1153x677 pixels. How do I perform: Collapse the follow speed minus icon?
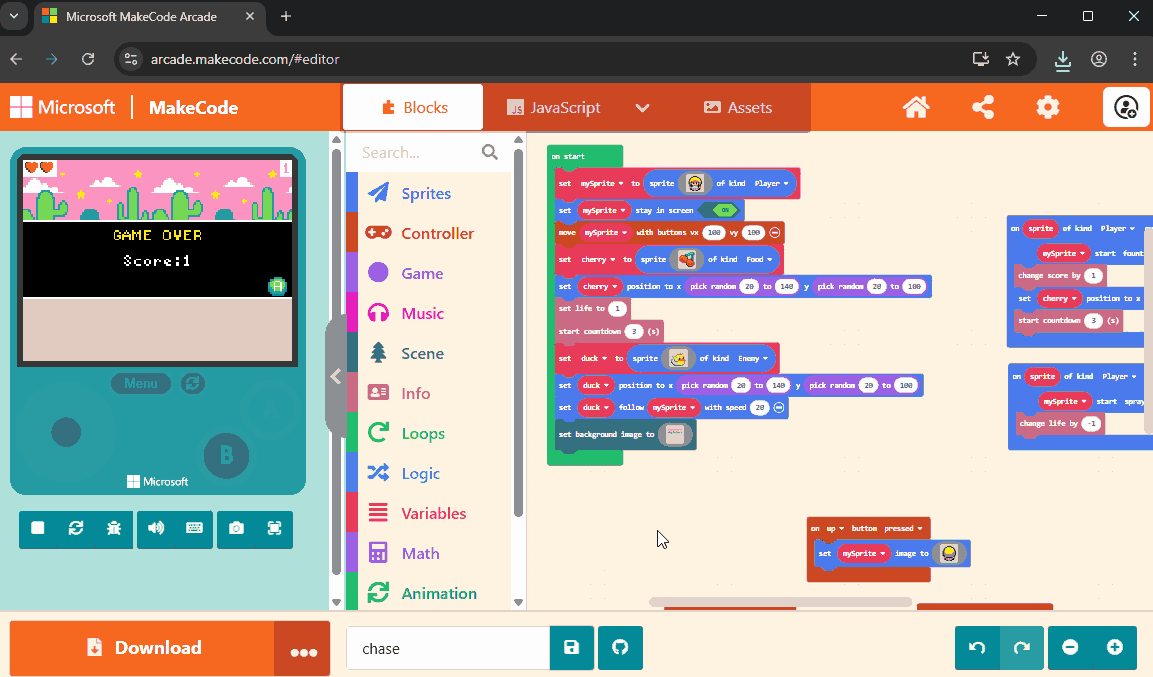pyautogui.click(x=779, y=407)
